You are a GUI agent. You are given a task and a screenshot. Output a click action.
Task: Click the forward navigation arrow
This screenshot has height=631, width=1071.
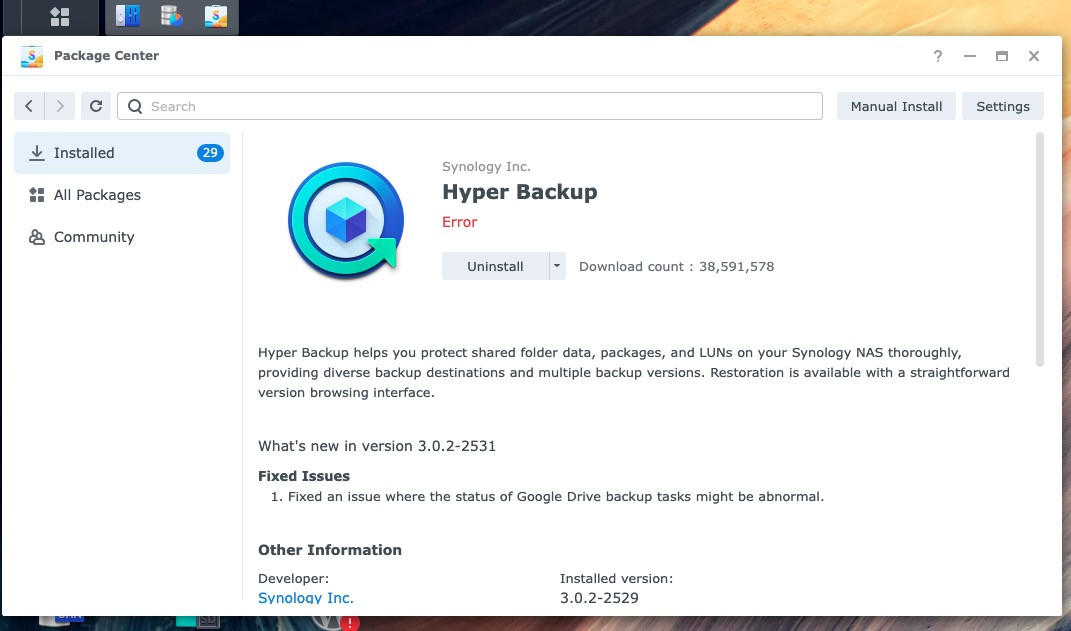pyautogui.click(x=61, y=106)
